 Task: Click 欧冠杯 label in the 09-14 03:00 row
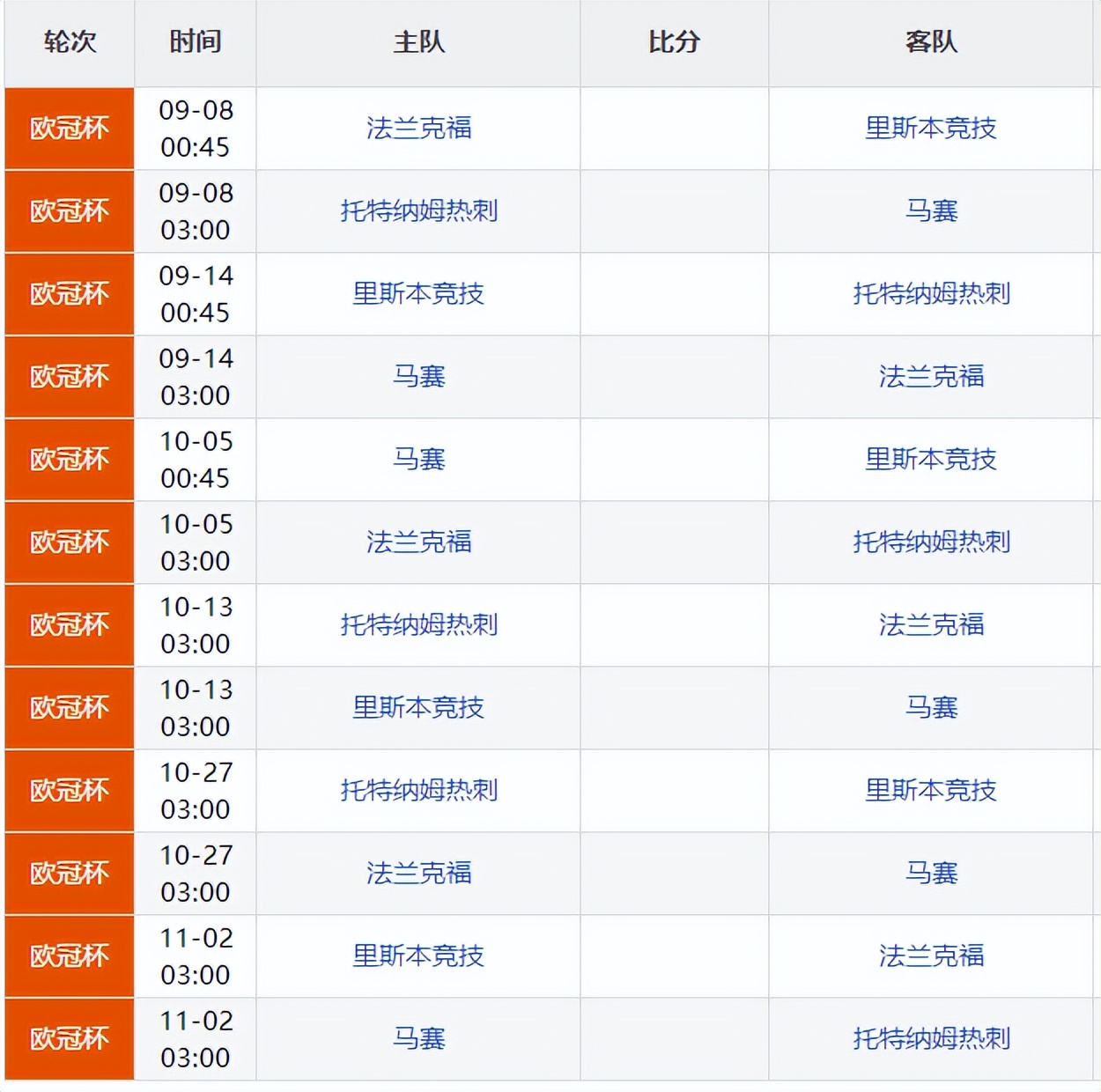tap(70, 377)
